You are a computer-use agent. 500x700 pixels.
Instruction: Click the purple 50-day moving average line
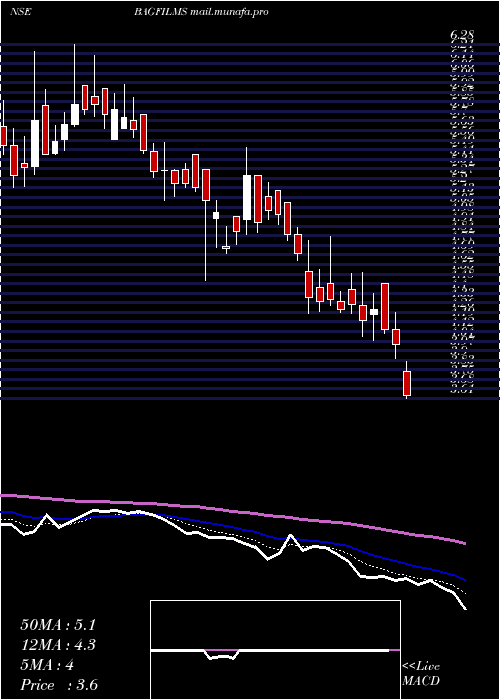pyautogui.click(x=232, y=510)
